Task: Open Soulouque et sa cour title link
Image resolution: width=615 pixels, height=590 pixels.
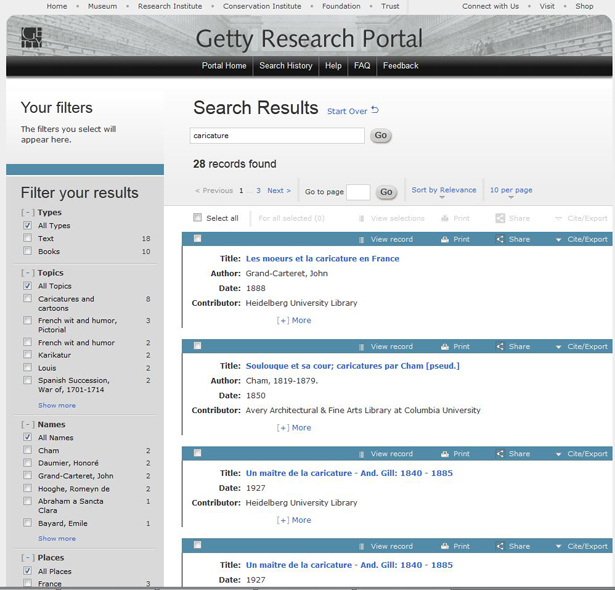Action: [x=353, y=366]
